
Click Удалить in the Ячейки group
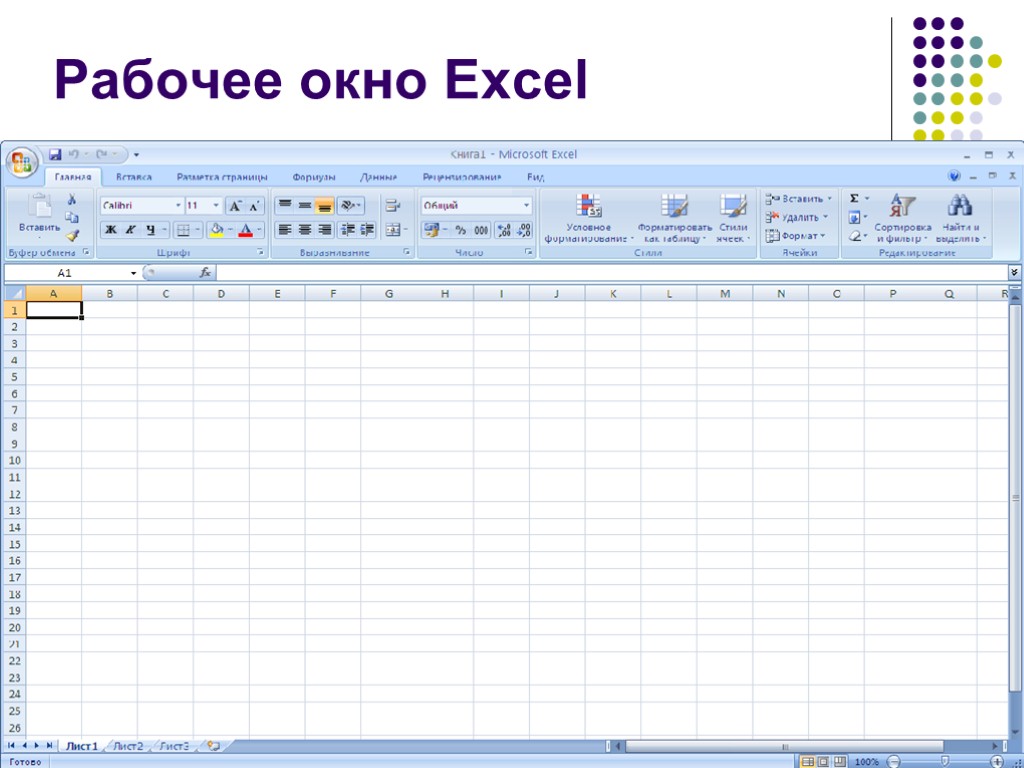797,217
